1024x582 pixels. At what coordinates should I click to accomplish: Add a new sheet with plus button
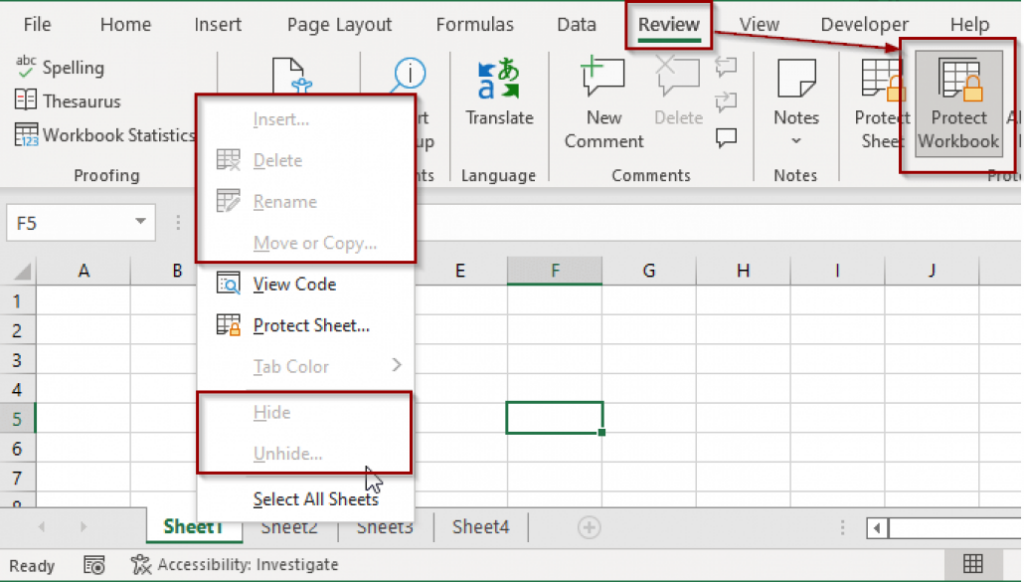(x=588, y=527)
